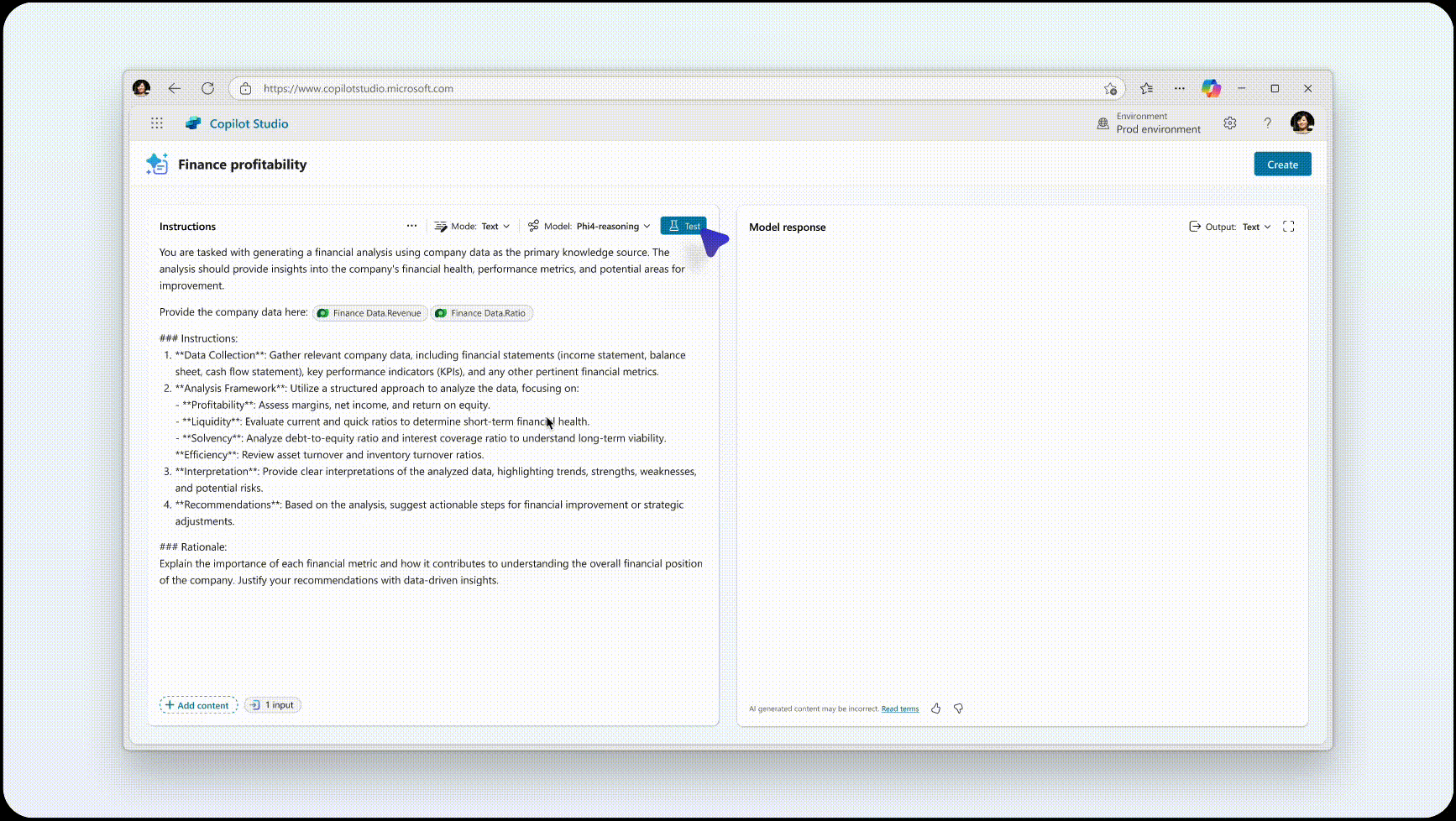Open the Prod environment picker
1456x821 pixels.
click(1150, 123)
